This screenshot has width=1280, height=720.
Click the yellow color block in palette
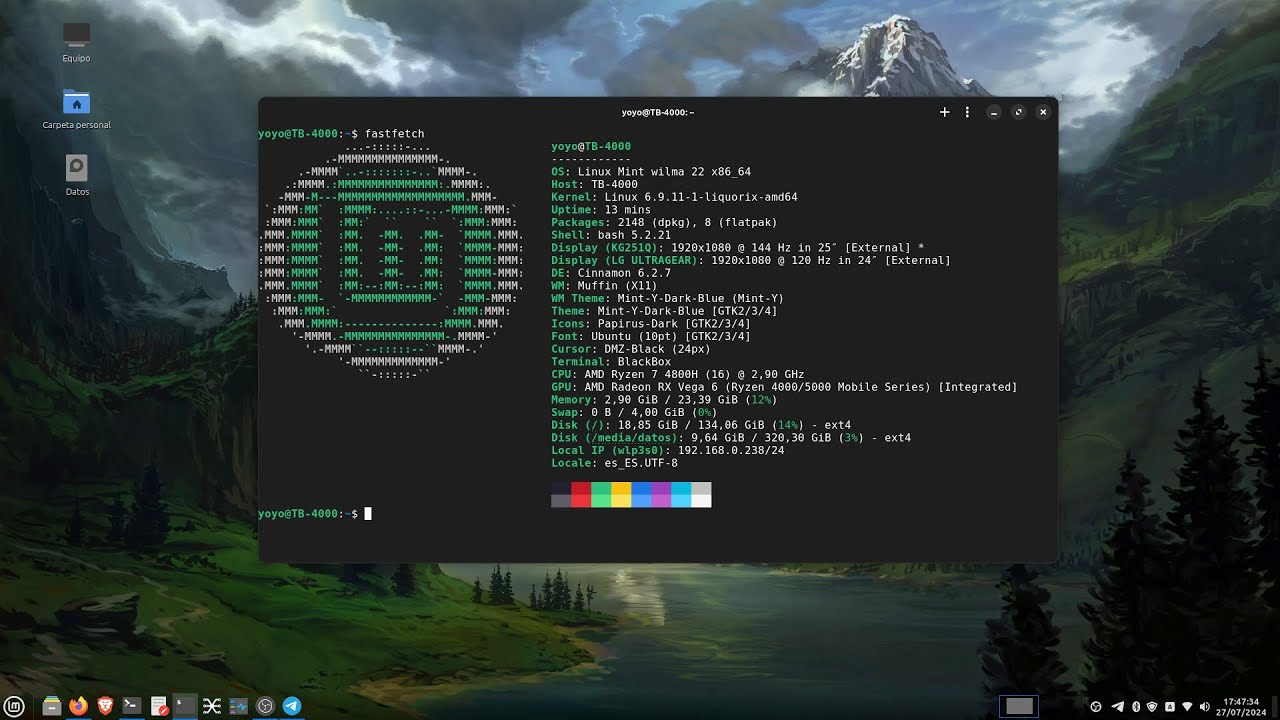(621, 494)
